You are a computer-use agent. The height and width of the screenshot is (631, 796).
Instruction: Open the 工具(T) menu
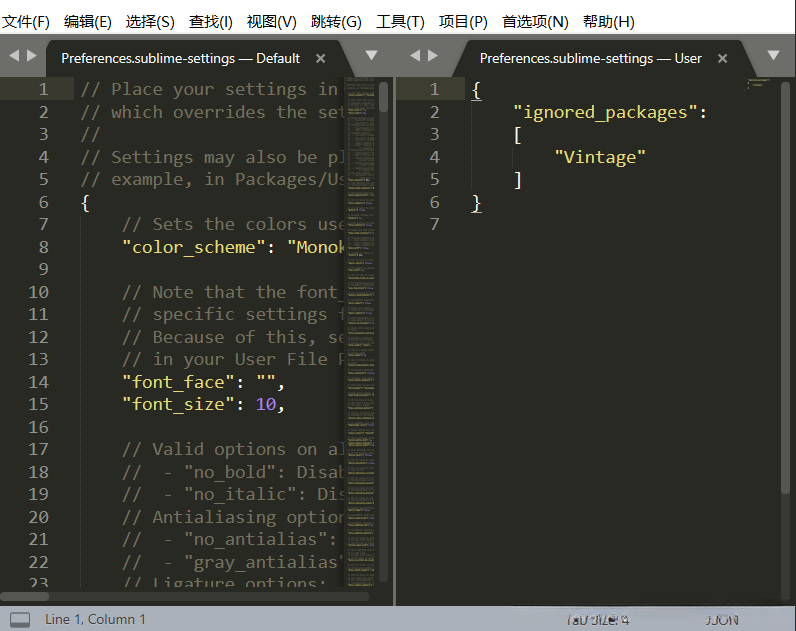pyautogui.click(x=400, y=22)
